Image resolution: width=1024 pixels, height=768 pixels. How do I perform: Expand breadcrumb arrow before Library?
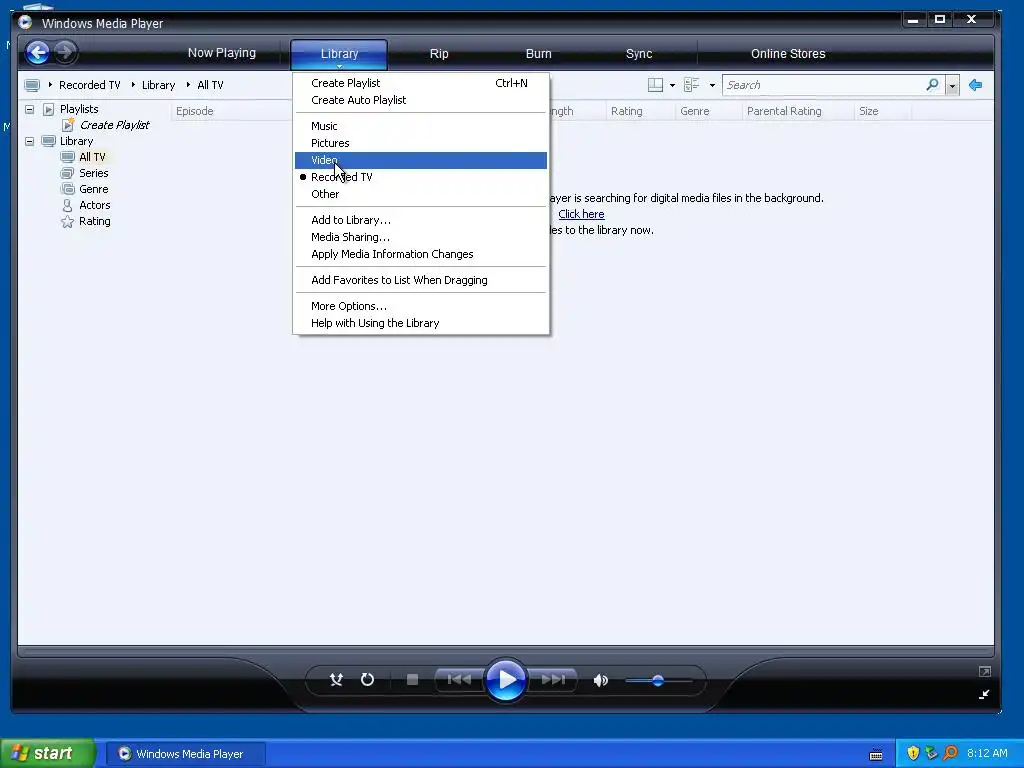coord(133,85)
